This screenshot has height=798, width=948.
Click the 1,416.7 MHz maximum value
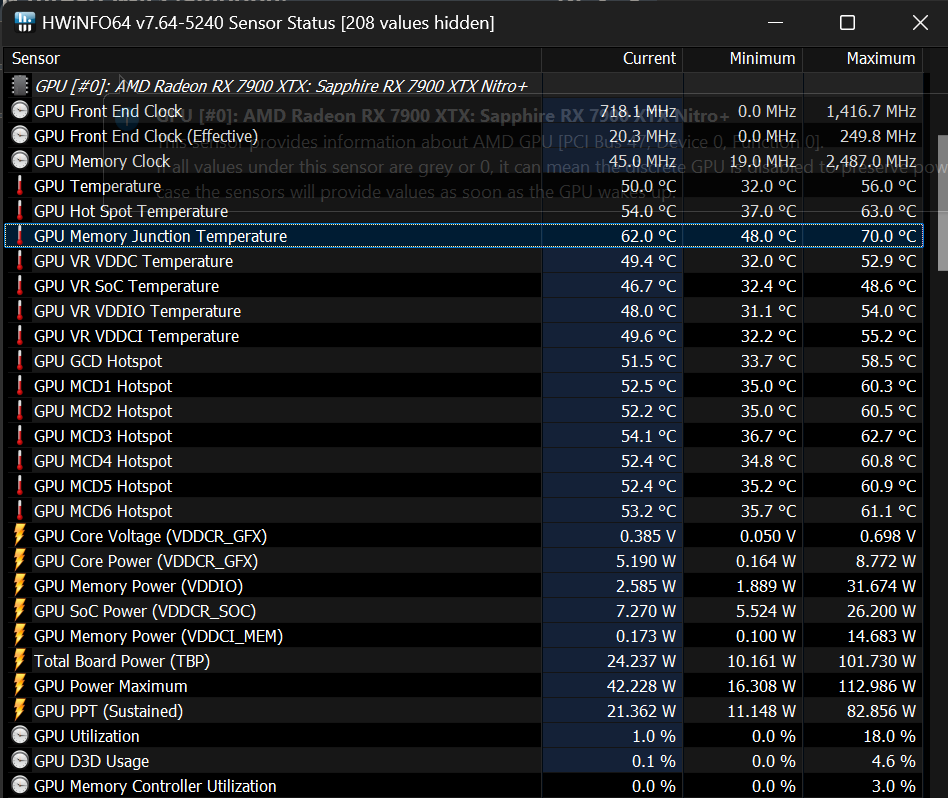pyautogui.click(x=871, y=111)
